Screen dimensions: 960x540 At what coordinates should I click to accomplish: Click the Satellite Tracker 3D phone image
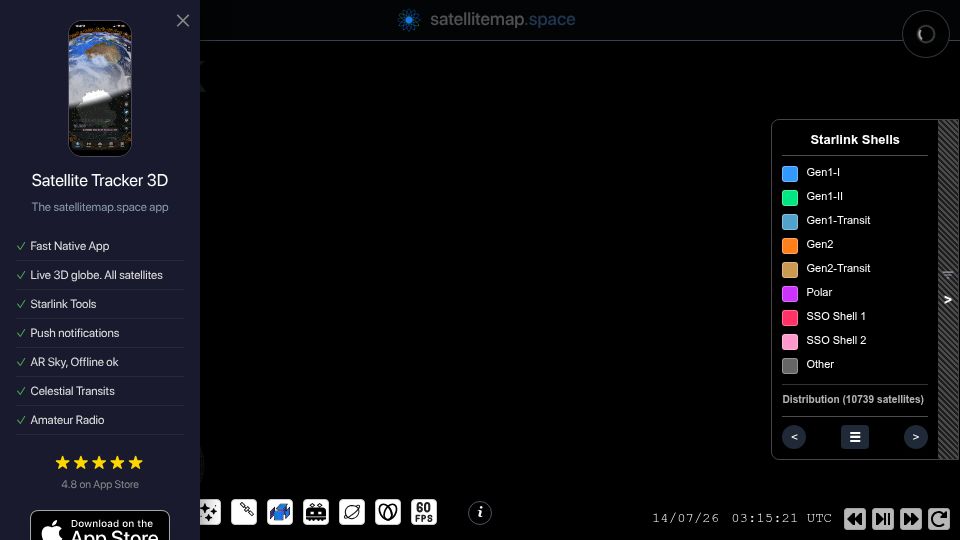pyautogui.click(x=100, y=88)
